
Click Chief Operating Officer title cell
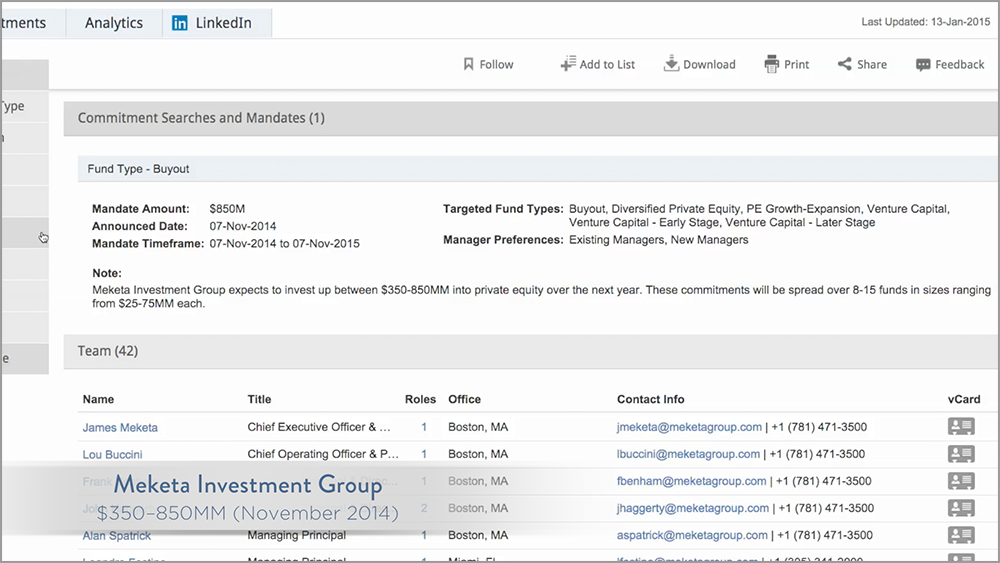[x=323, y=454]
